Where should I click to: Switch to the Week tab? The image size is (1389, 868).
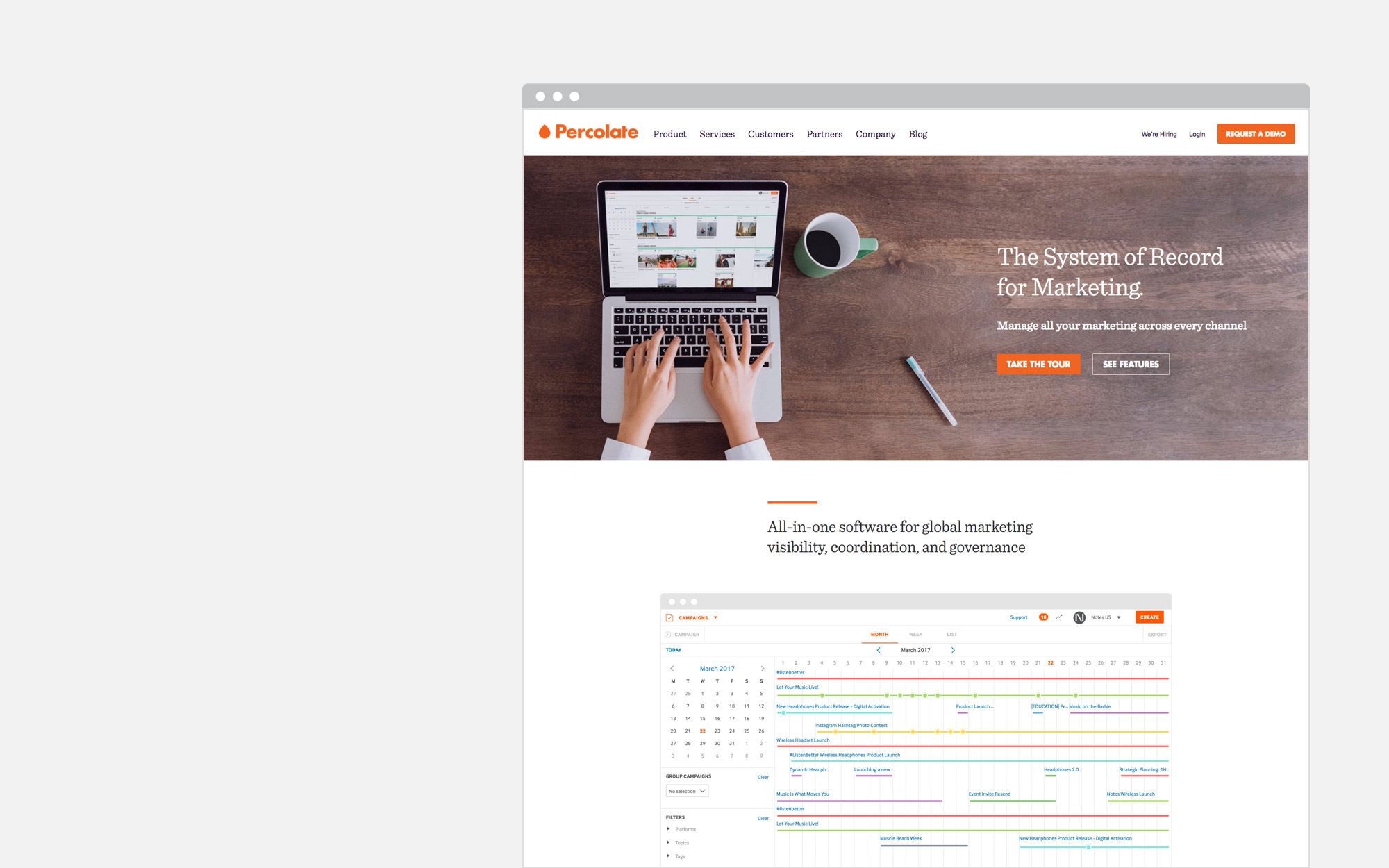[915, 635]
